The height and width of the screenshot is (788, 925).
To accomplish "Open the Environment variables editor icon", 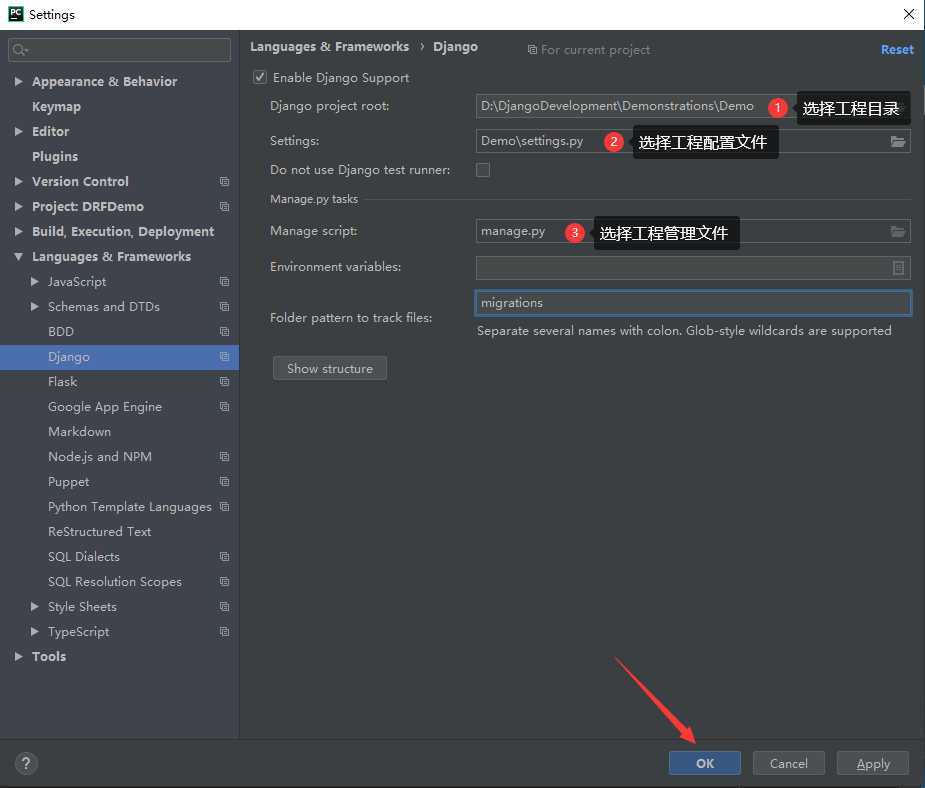I will (x=898, y=268).
